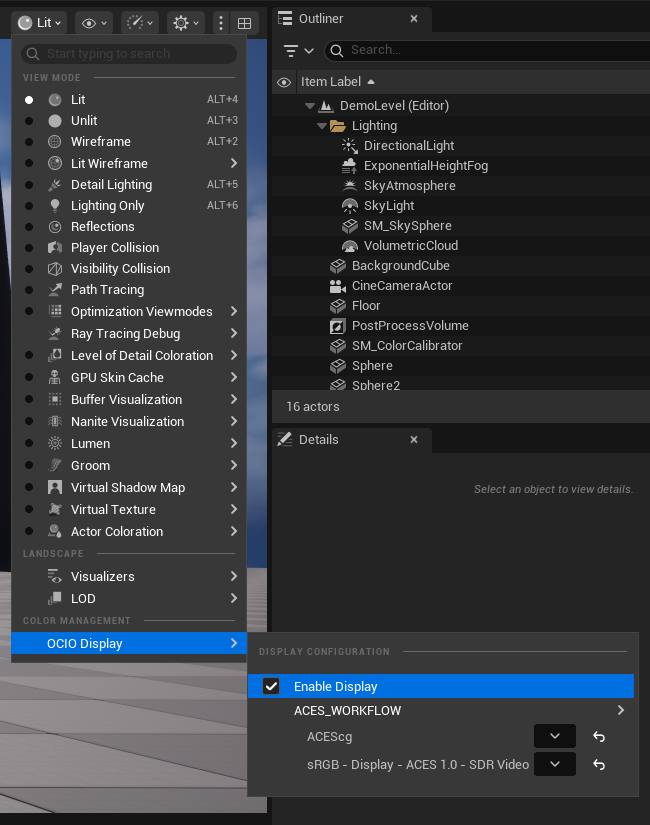Select VolumetricCloud actor icon
The image size is (650, 825).
tap(349, 246)
